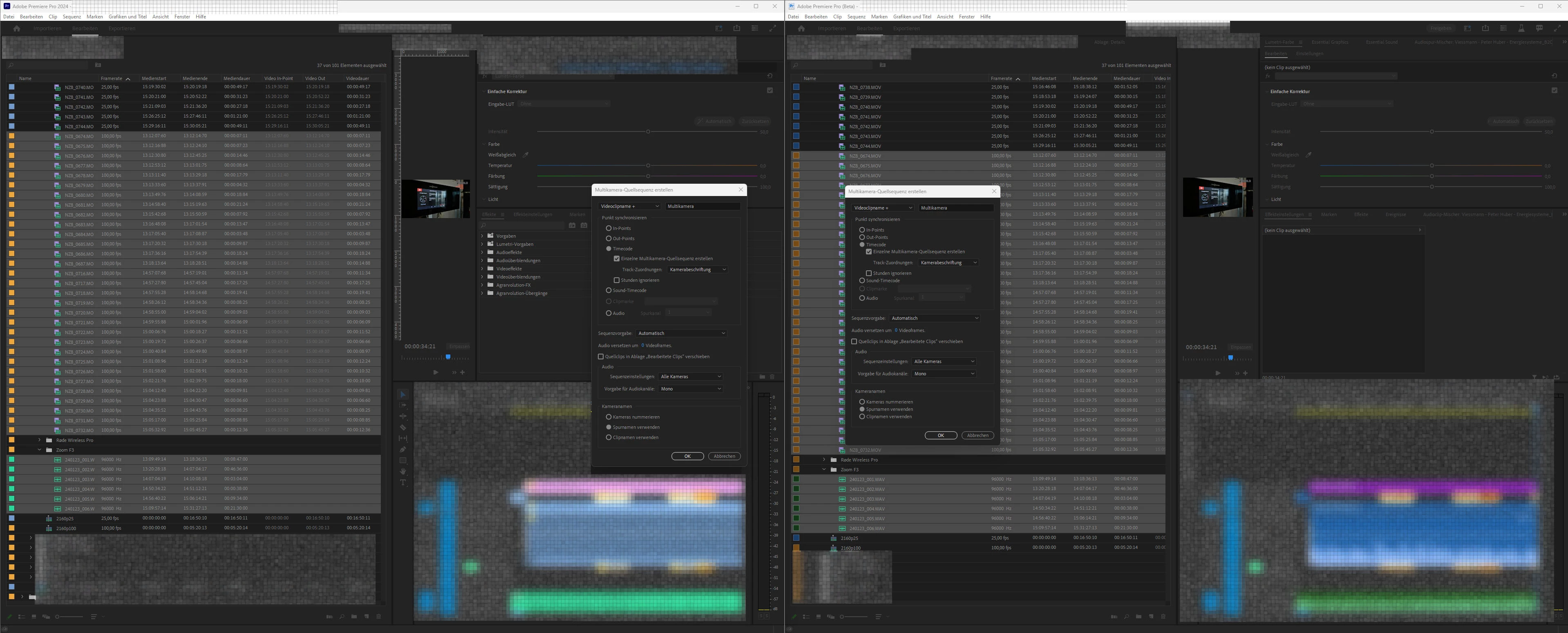Click the speech bubble feedback icon in Beta window
The height and width of the screenshot is (633, 1568).
pyautogui.click(x=1539, y=29)
